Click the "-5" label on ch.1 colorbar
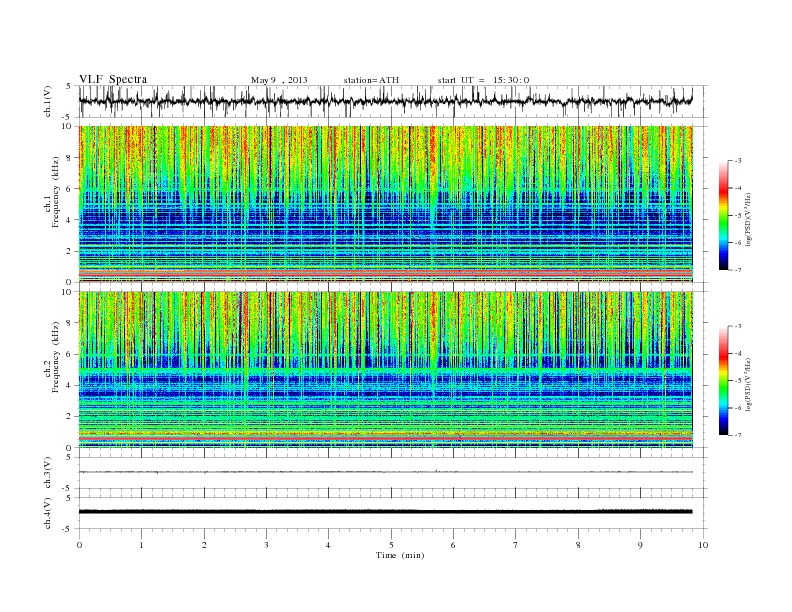The image size is (792, 612). (x=738, y=215)
